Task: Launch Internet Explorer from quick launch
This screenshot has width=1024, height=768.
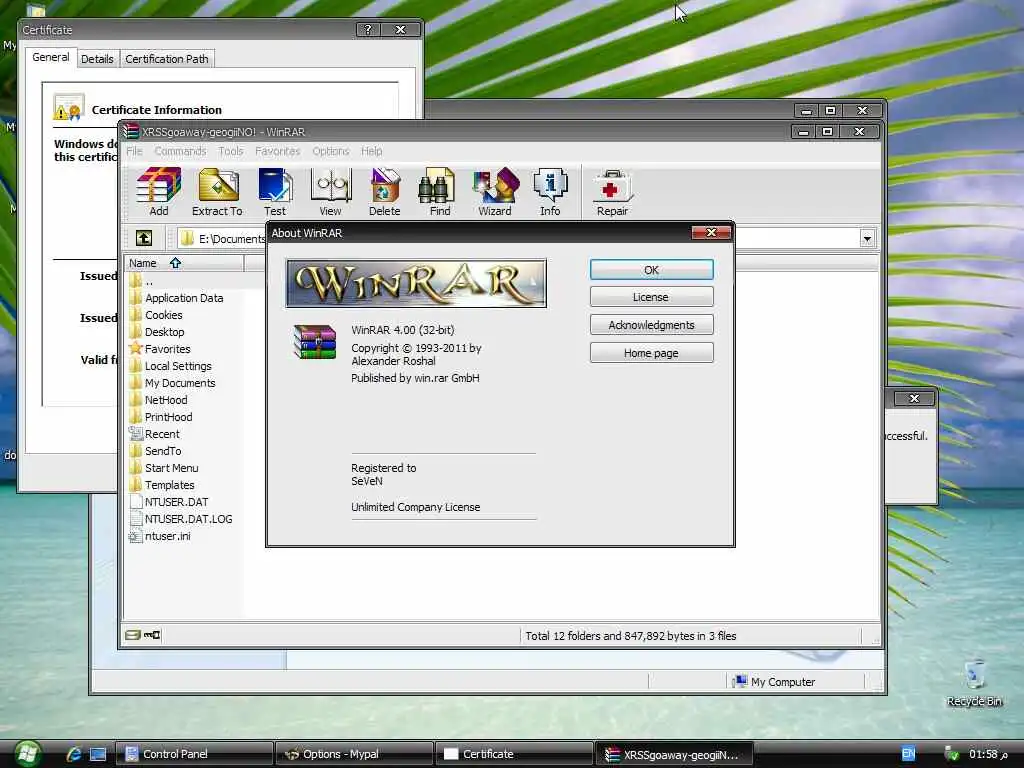Action: (x=74, y=754)
